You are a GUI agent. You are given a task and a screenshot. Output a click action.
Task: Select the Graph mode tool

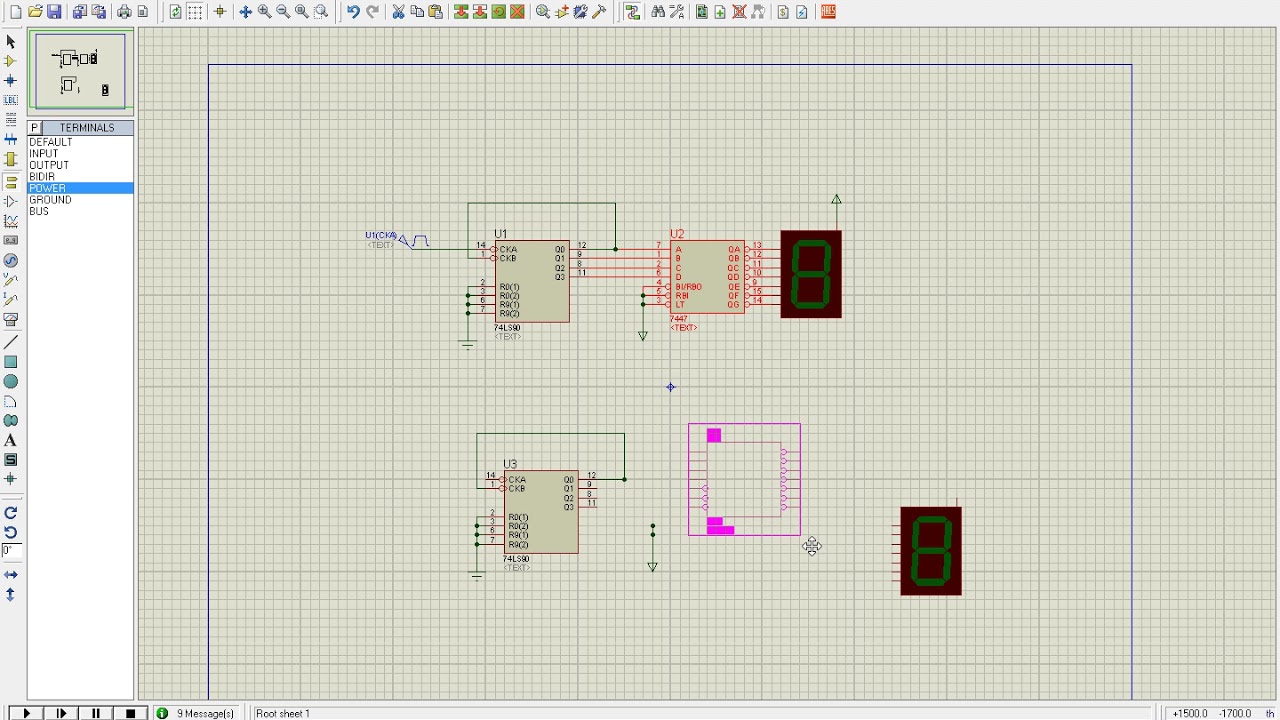click(11, 221)
